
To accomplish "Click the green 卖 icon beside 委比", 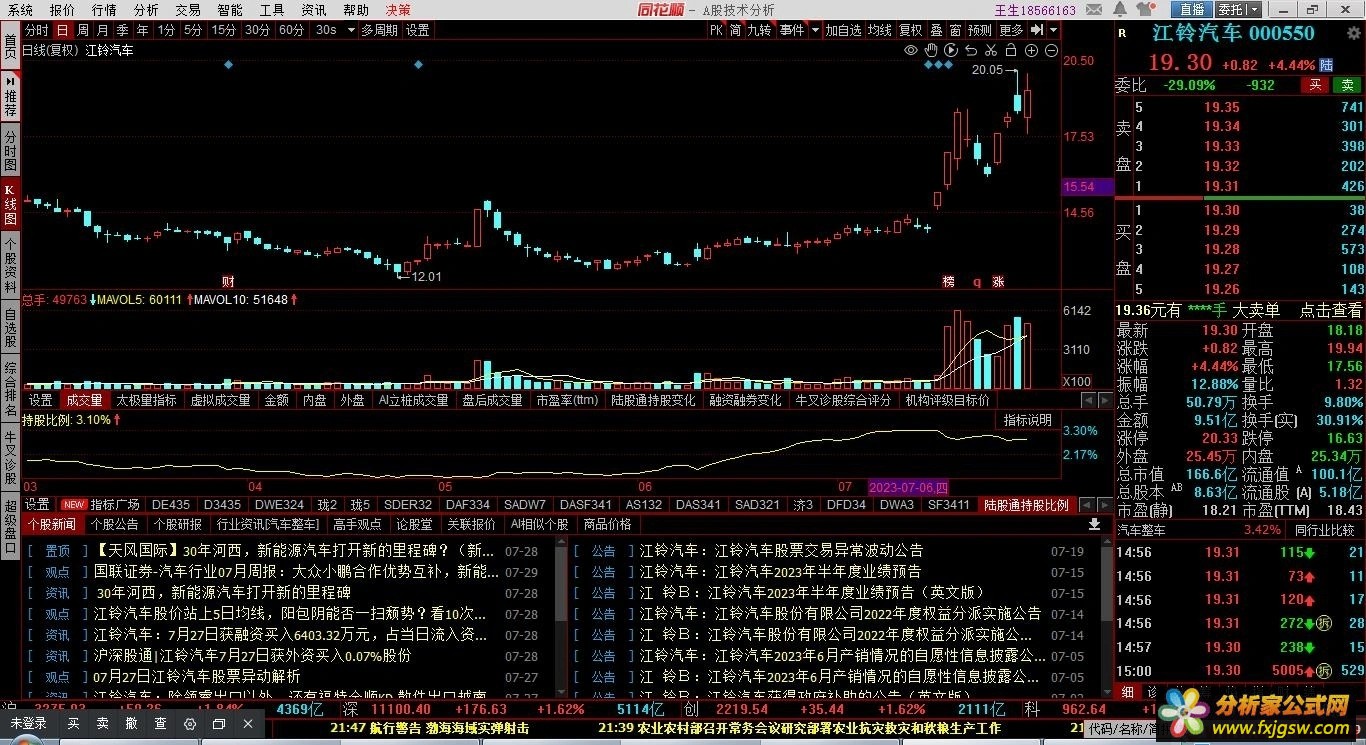I will [1348, 85].
